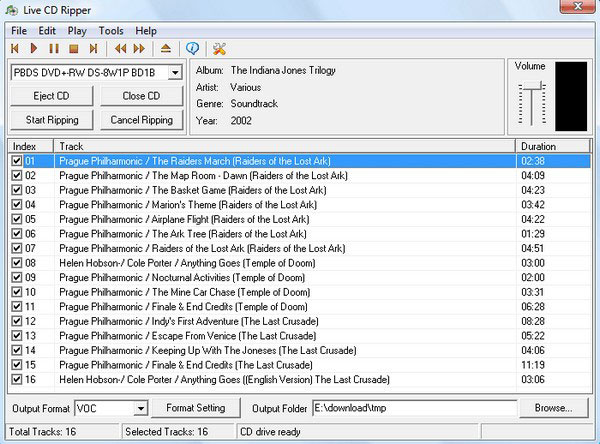Uncheck track 01 The Raiders March

point(16,160)
